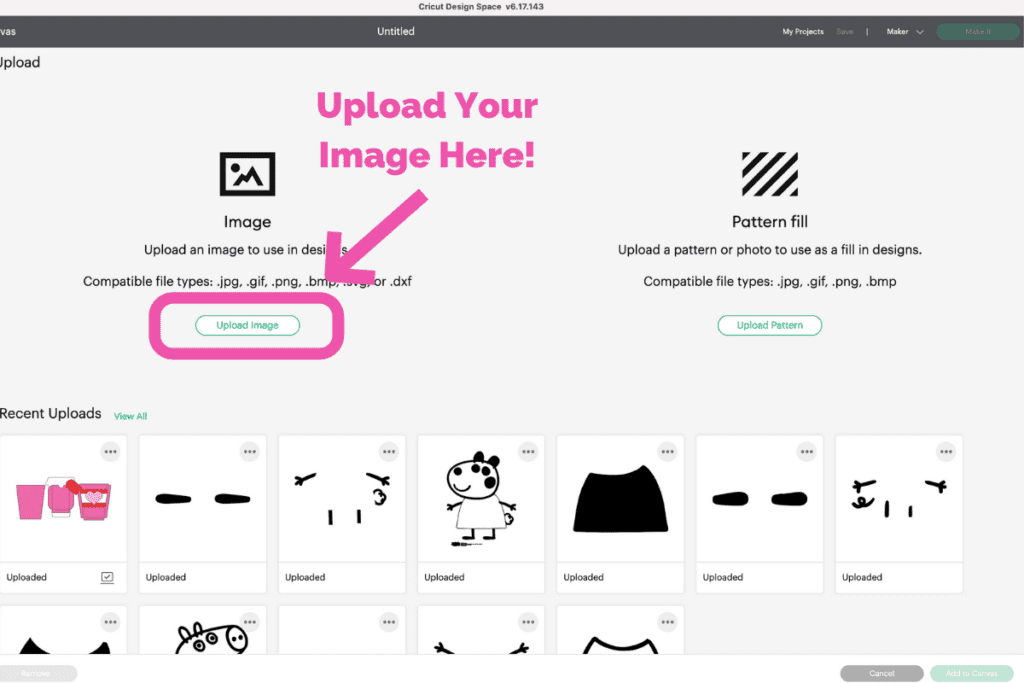Image resolution: width=1024 pixels, height=683 pixels.
Task: Click the Make It button
Action: click(978, 31)
